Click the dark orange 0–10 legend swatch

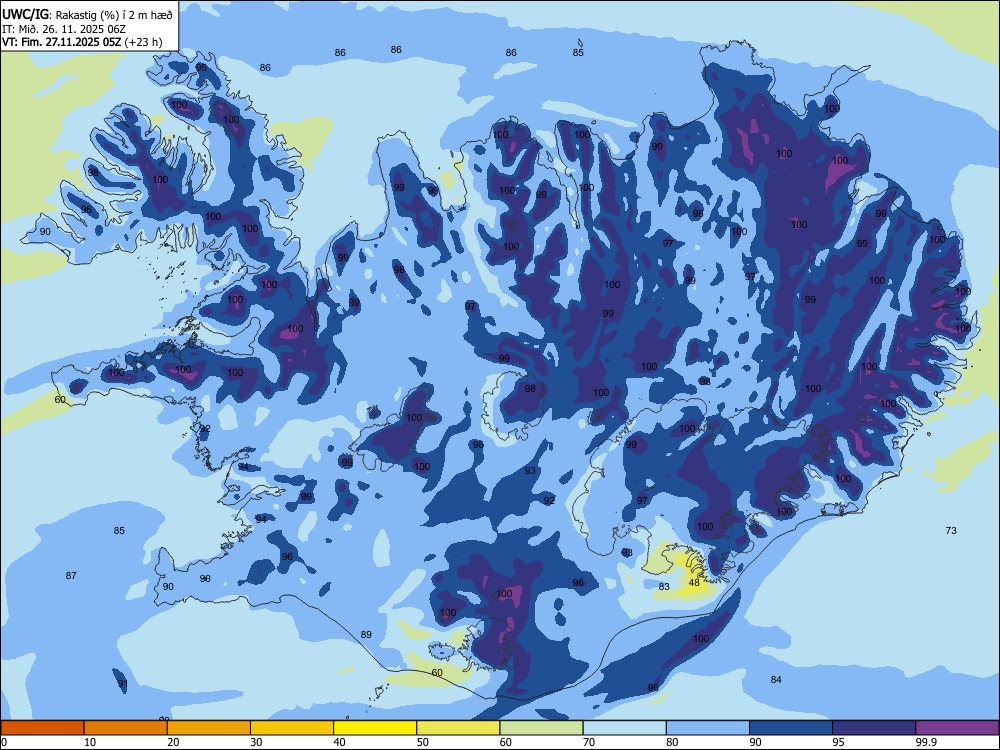click(x=42, y=728)
